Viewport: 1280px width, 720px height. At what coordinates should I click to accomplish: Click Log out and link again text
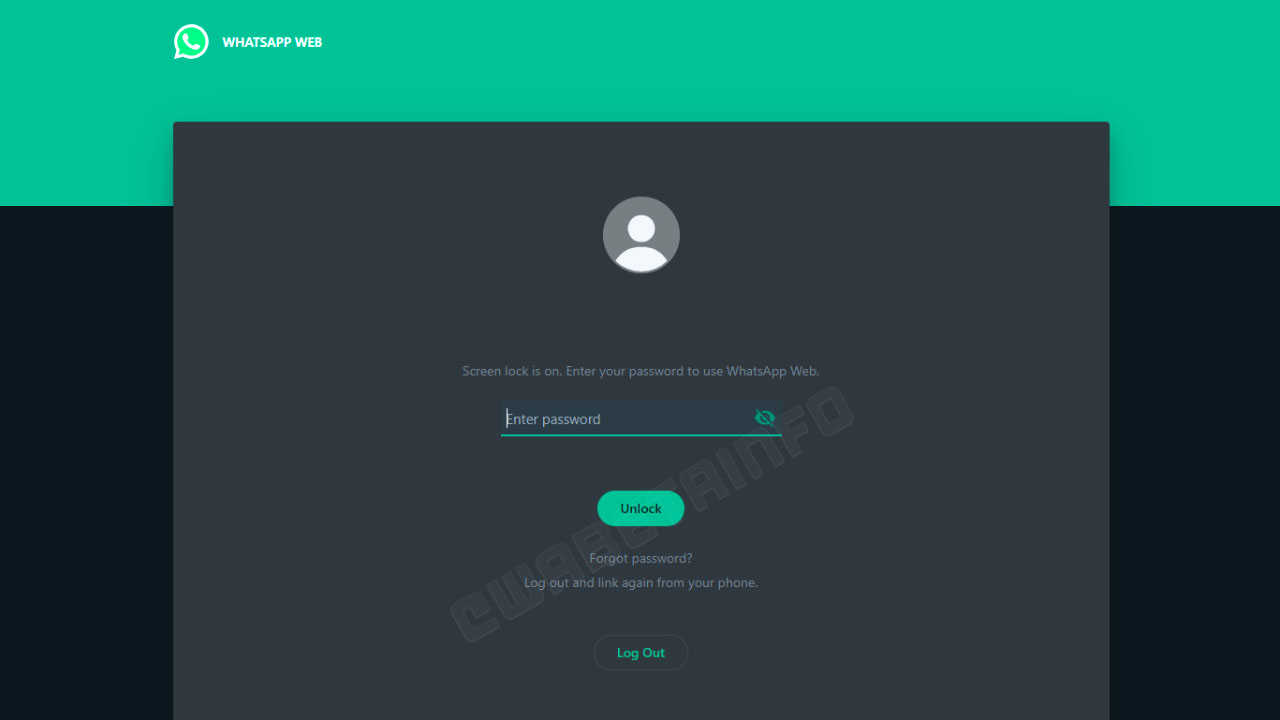[x=641, y=583]
